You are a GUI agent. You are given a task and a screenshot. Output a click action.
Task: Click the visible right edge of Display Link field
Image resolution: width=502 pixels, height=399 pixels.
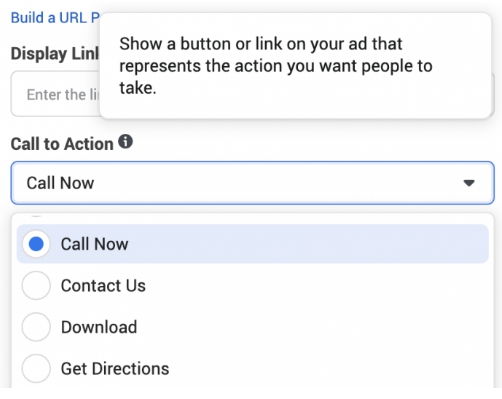tap(493, 94)
